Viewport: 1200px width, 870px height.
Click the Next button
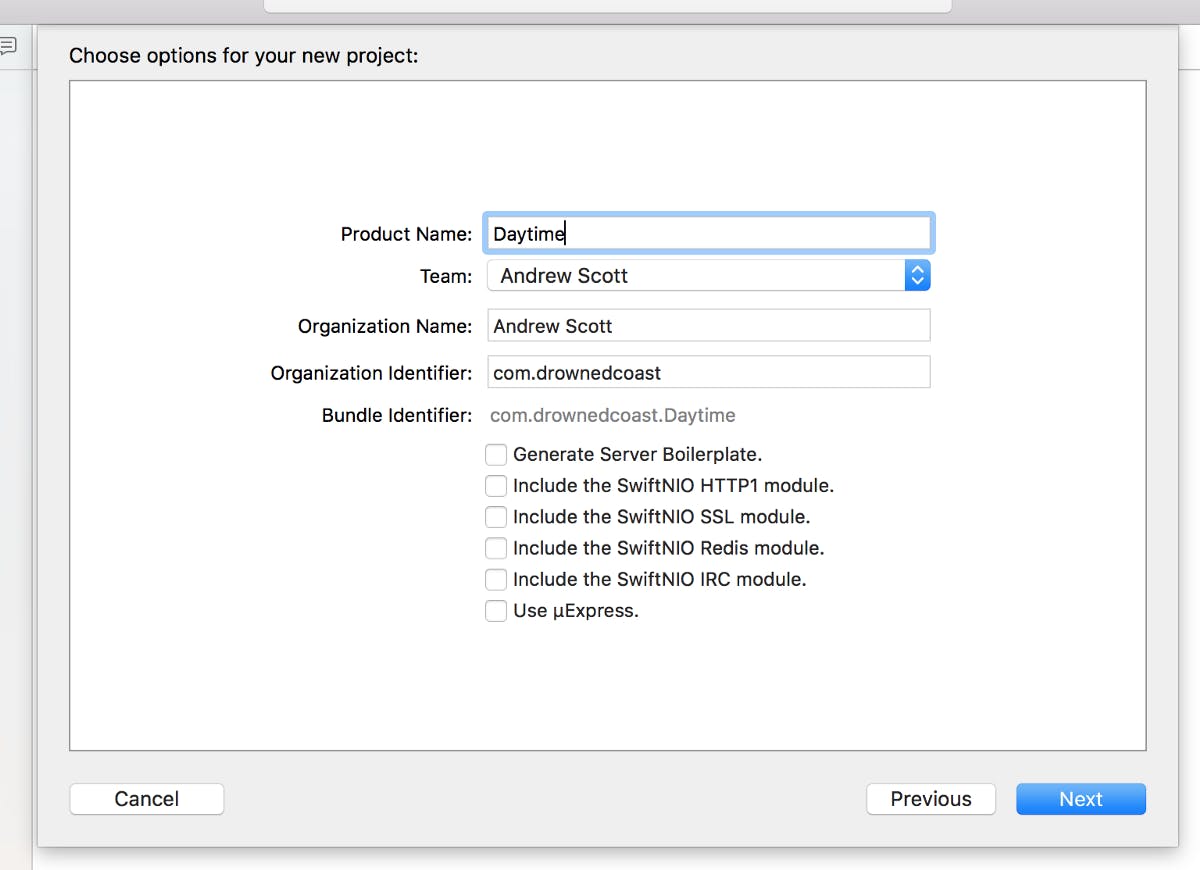click(x=1081, y=798)
